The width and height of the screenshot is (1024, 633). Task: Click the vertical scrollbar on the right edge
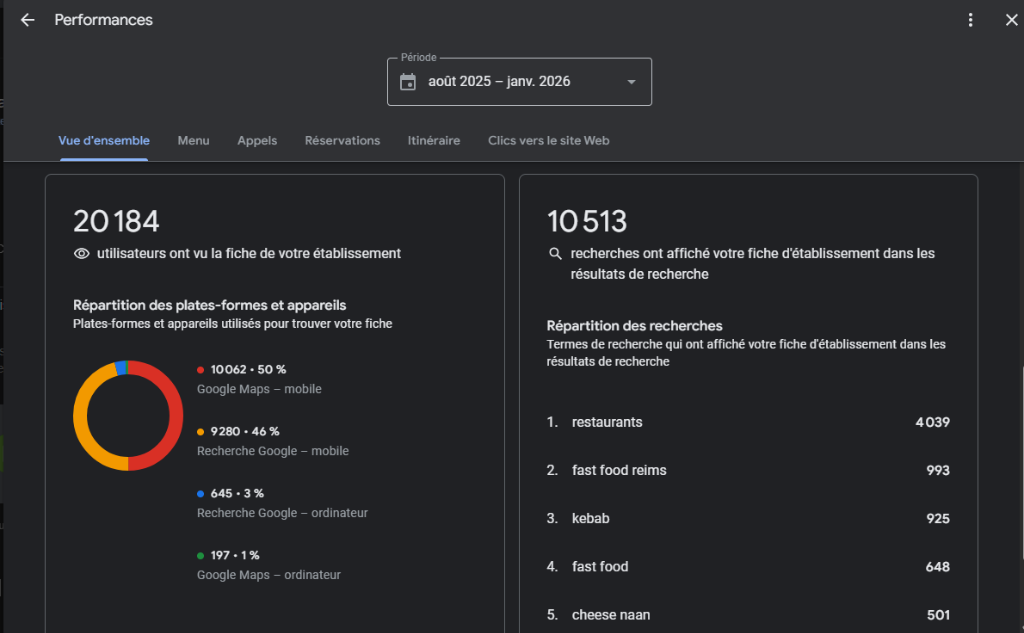coord(1021,461)
